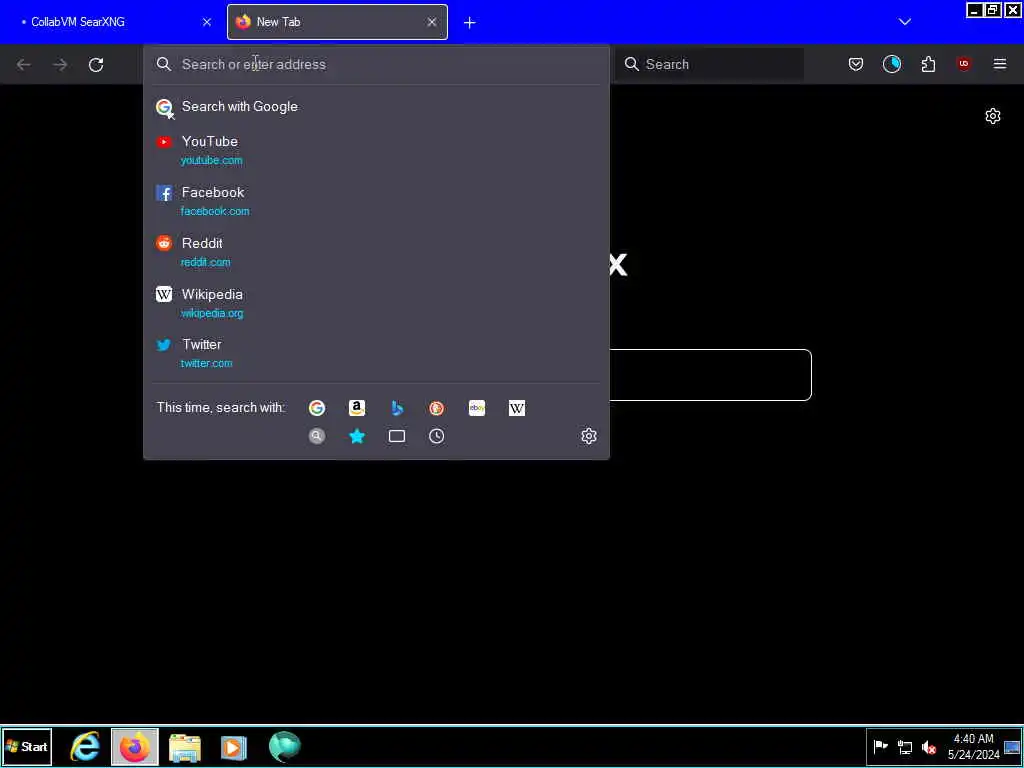The width and height of the screenshot is (1024, 768).
Task: Choose Amazon one-off search engine
Action: click(x=357, y=408)
